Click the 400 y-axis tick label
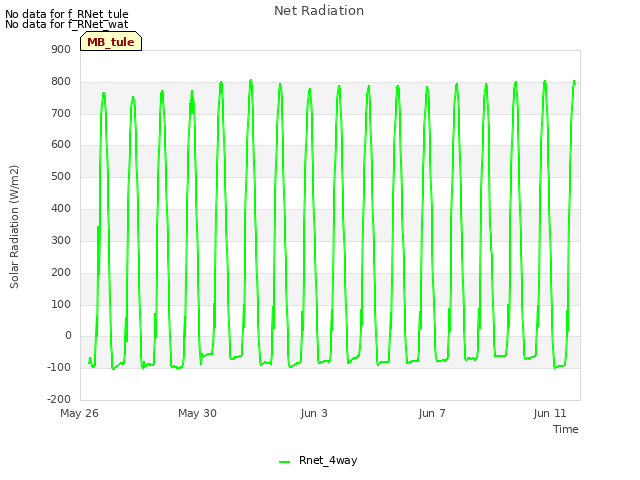Image resolution: width=640 pixels, height=480 pixels. pyautogui.click(x=61, y=209)
